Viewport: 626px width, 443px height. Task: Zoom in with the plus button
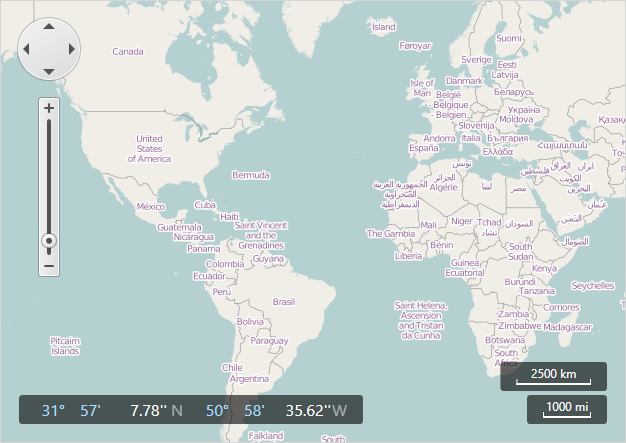(x=49, y=108)
